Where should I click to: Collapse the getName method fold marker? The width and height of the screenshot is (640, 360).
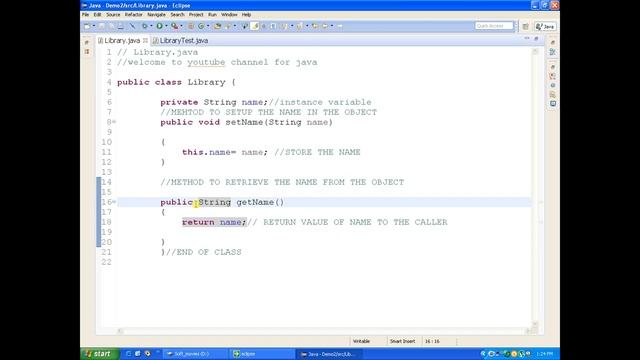[114, 202]
